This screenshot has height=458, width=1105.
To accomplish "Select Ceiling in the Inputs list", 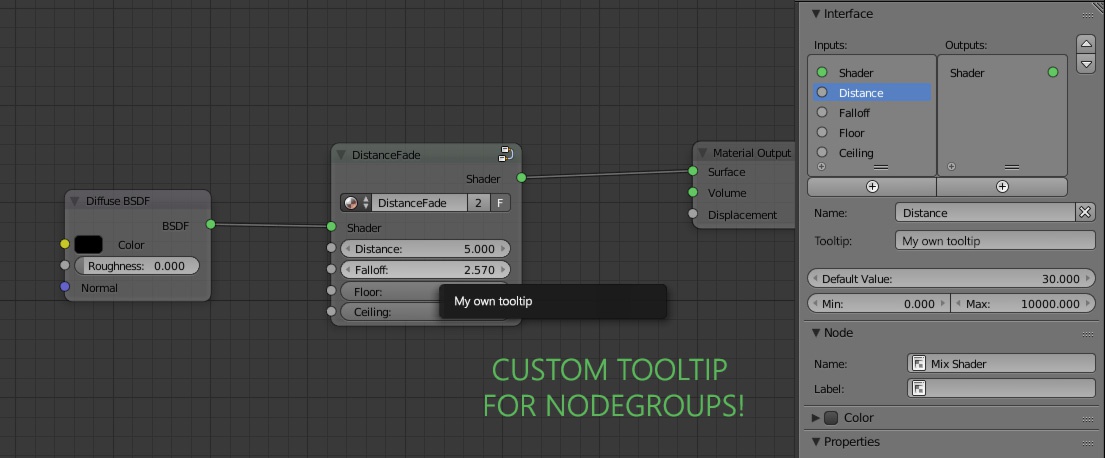I will (872, 152).
